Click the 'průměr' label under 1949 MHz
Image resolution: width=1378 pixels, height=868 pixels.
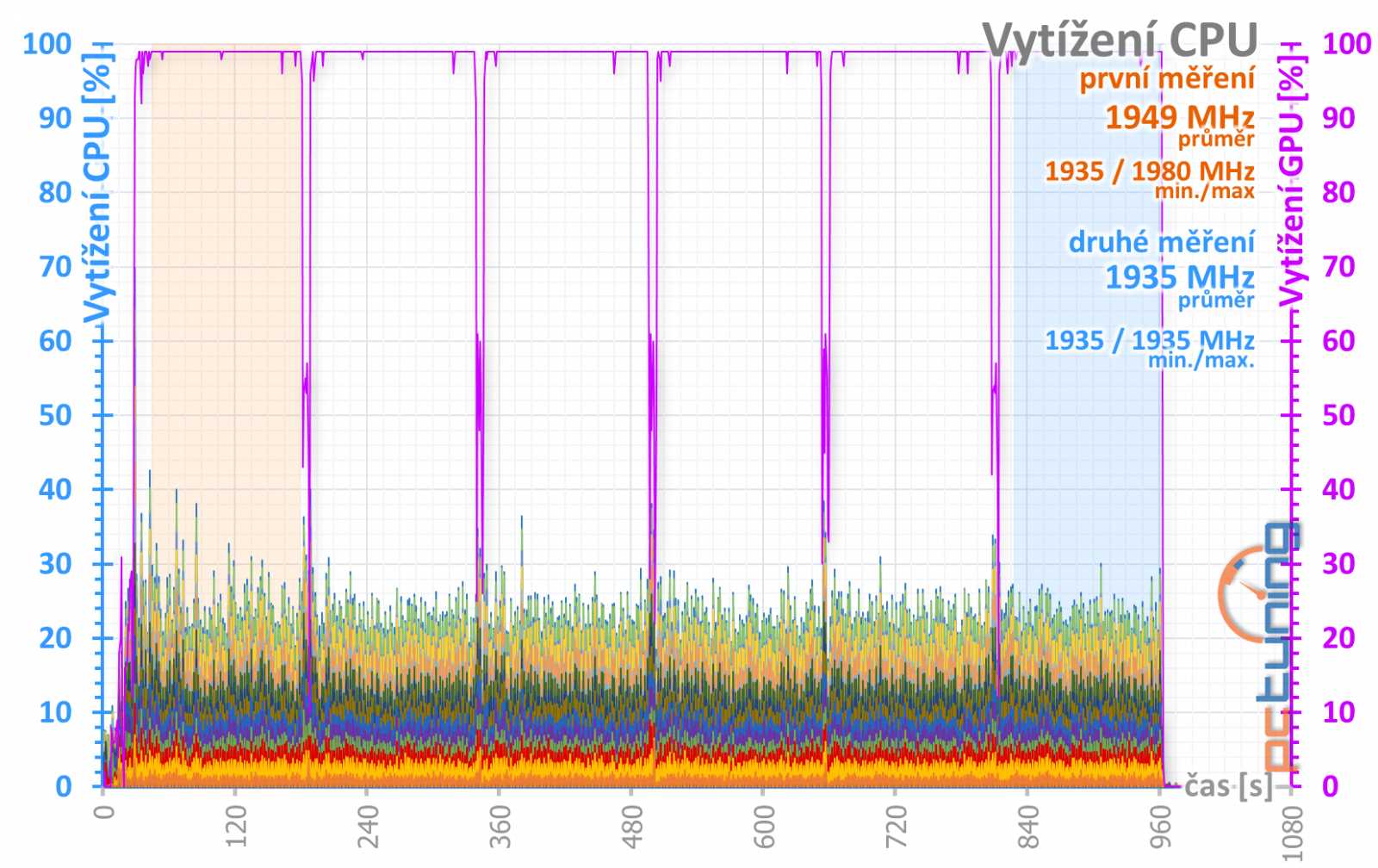(x=1216, y=139)
